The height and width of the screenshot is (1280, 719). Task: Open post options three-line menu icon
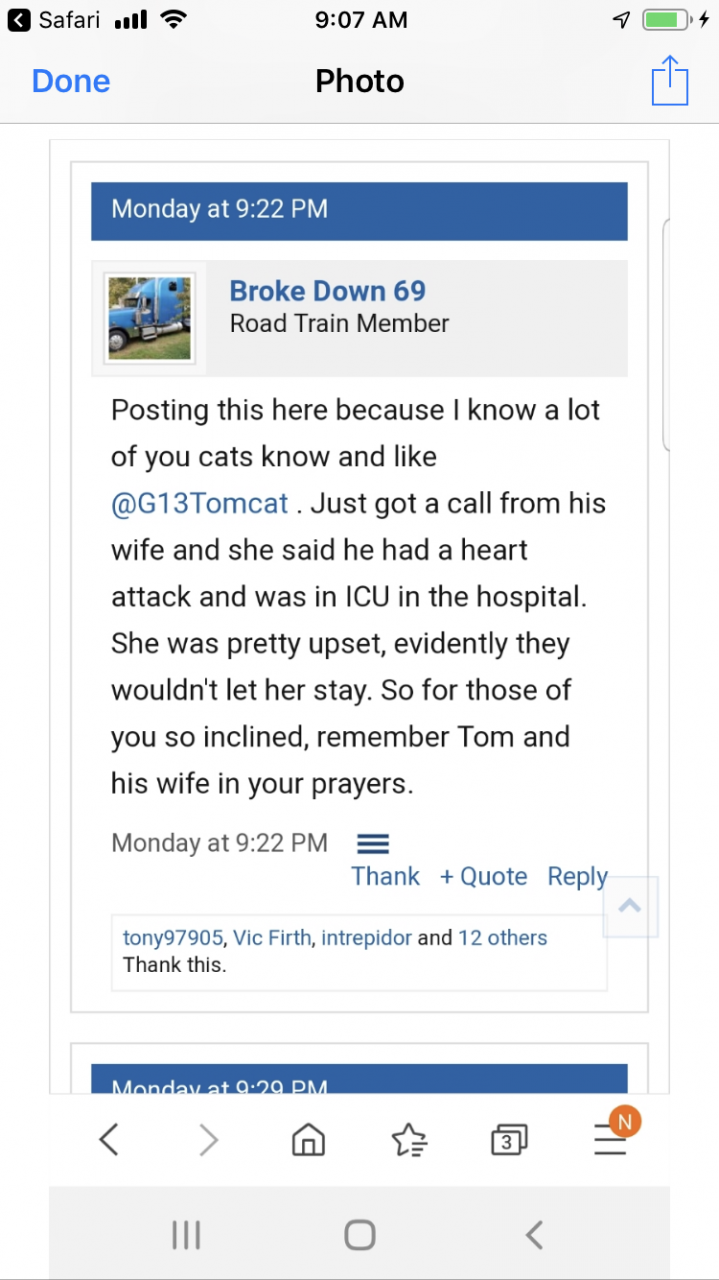pos(373,843)
